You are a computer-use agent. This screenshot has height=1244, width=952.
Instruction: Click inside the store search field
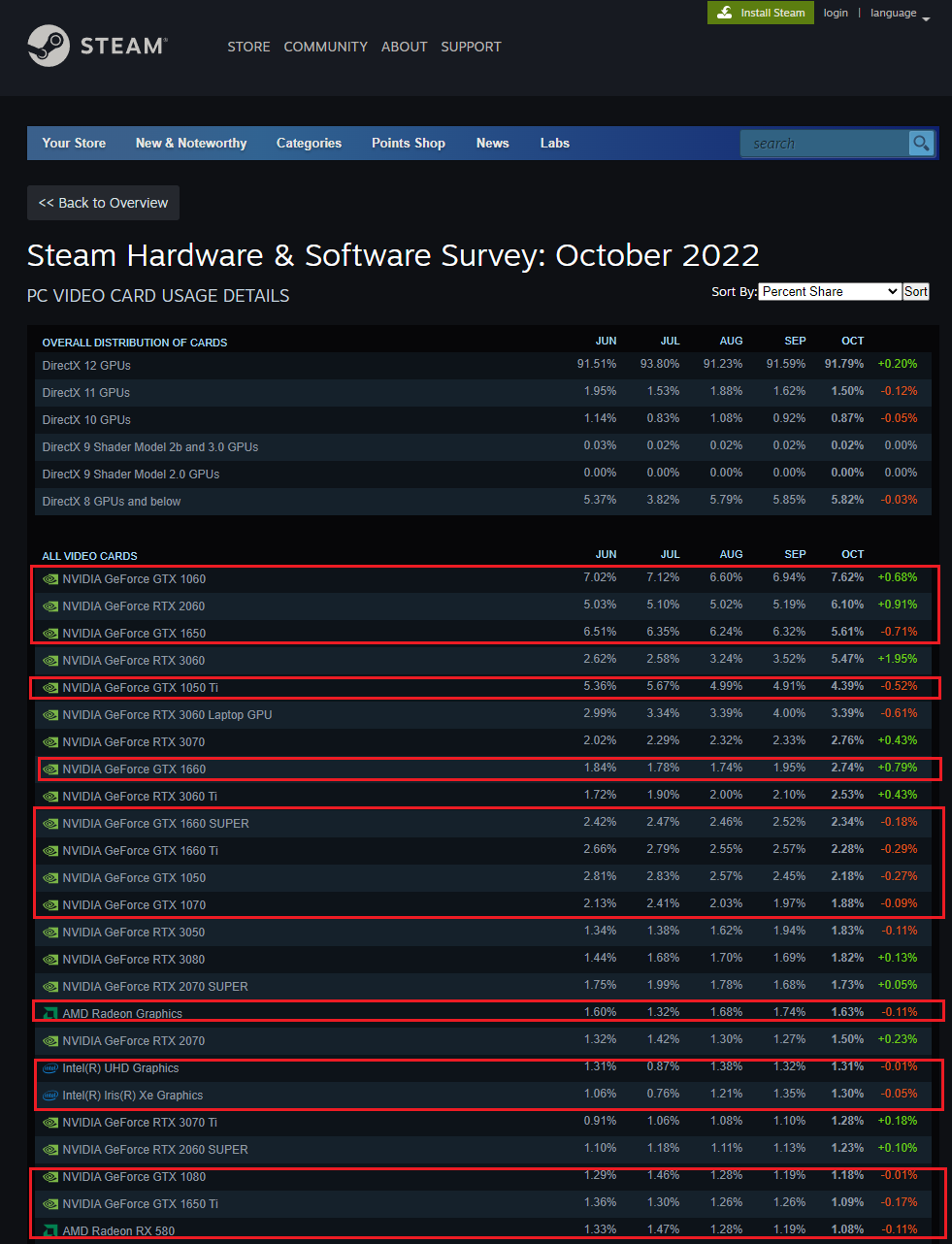pyautogui.click(x=825, y=144)
